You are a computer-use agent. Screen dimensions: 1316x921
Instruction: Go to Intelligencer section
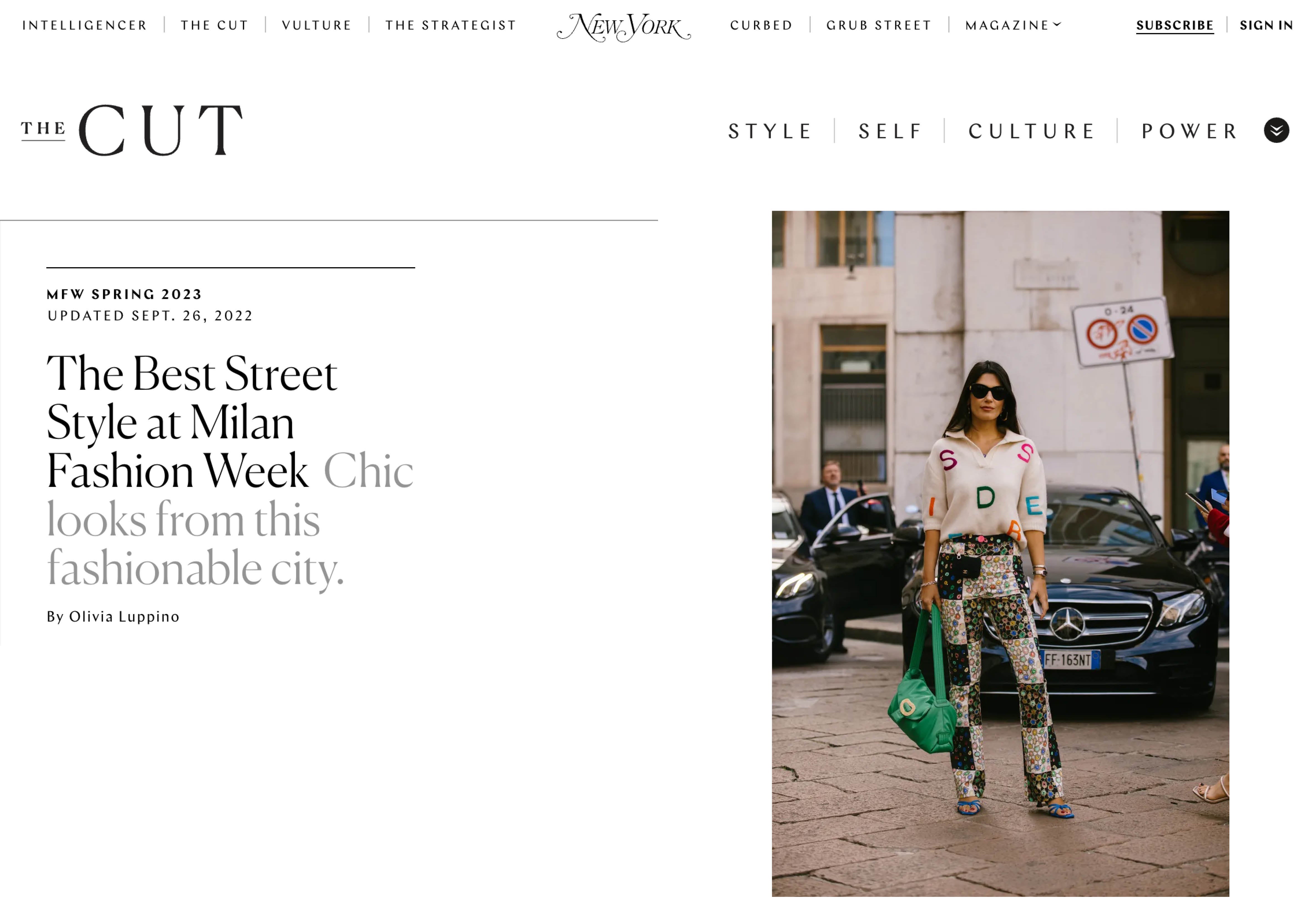point(85,25)
